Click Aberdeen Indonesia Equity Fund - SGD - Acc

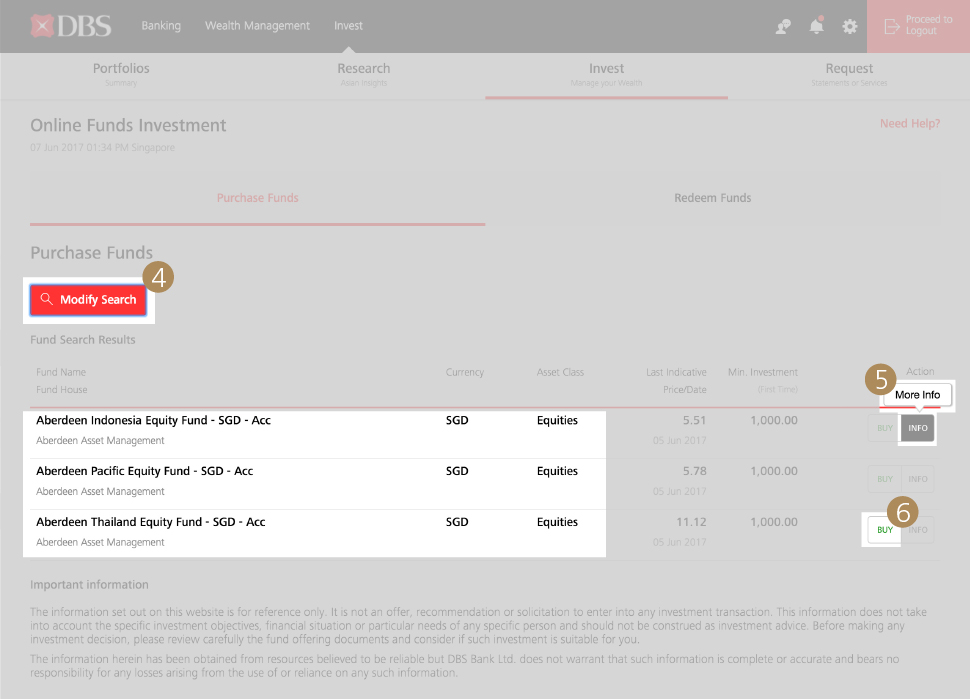pyautogui.click(x=153, y=420)
